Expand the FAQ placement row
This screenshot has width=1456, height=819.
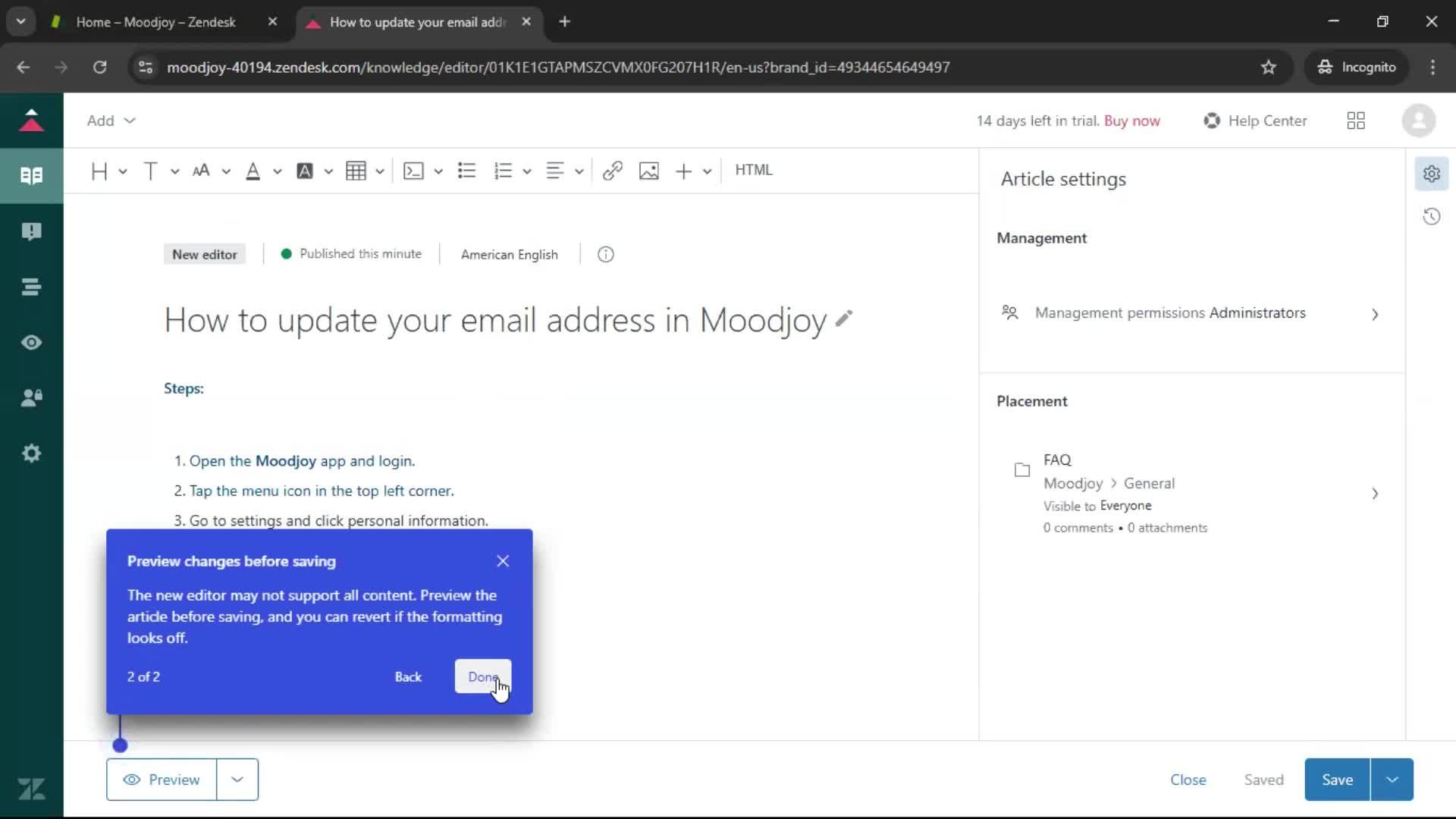(x=1191, y=493)
